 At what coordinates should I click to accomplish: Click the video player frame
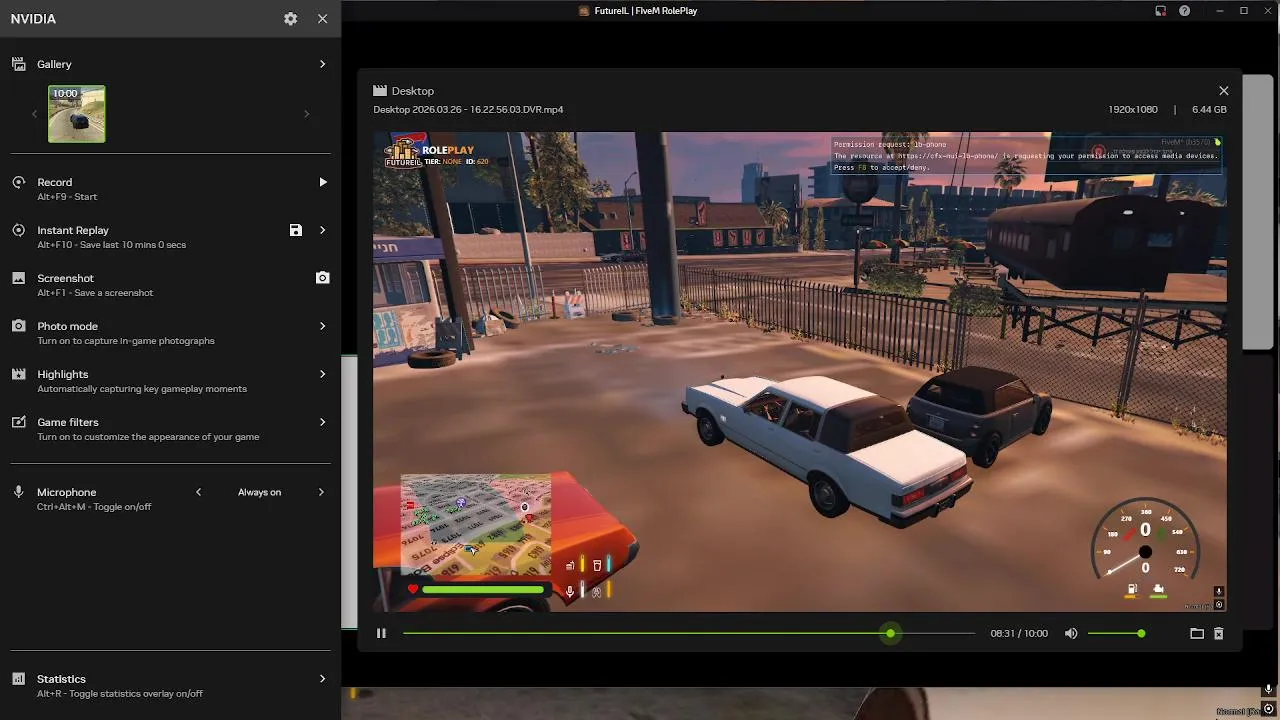(x=800, y=372)
